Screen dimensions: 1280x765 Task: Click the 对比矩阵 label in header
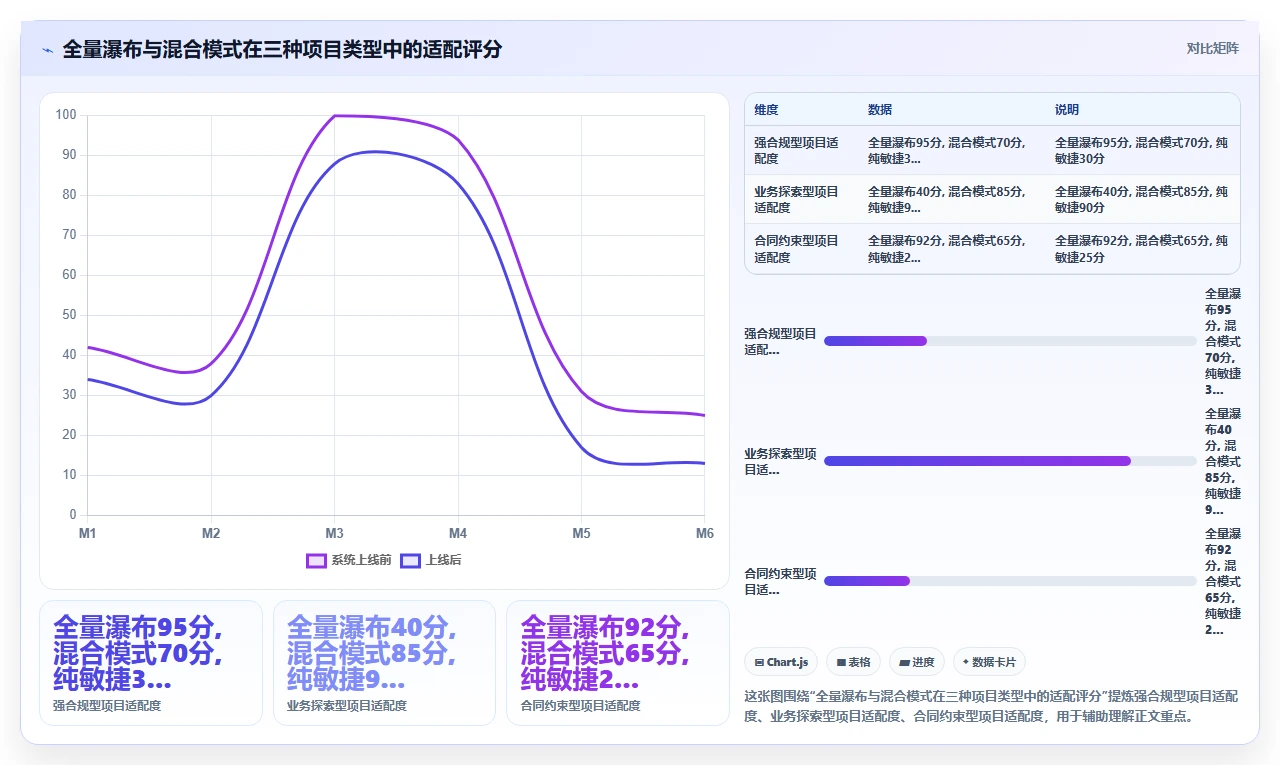1213,48
